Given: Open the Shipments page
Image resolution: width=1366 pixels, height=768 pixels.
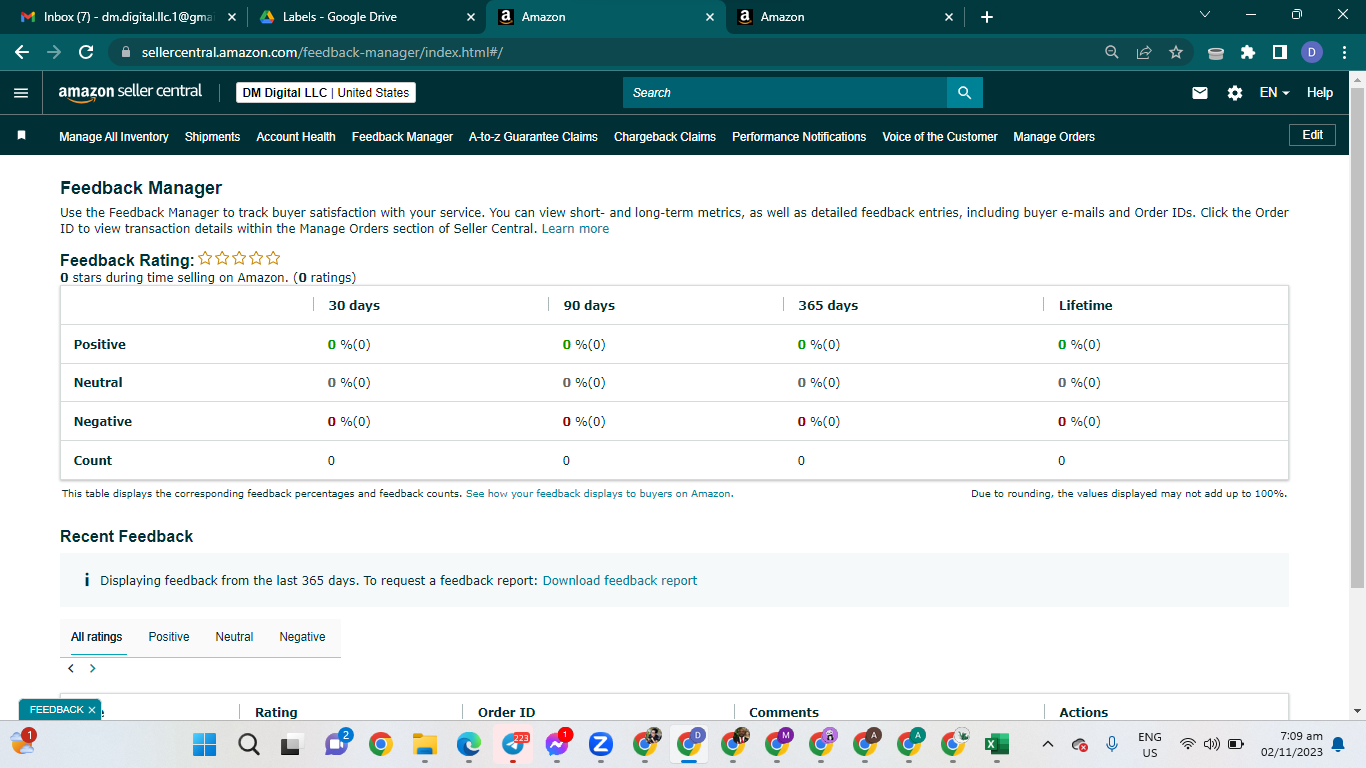Looking at the screenshot, I should (x=212, y=137).
